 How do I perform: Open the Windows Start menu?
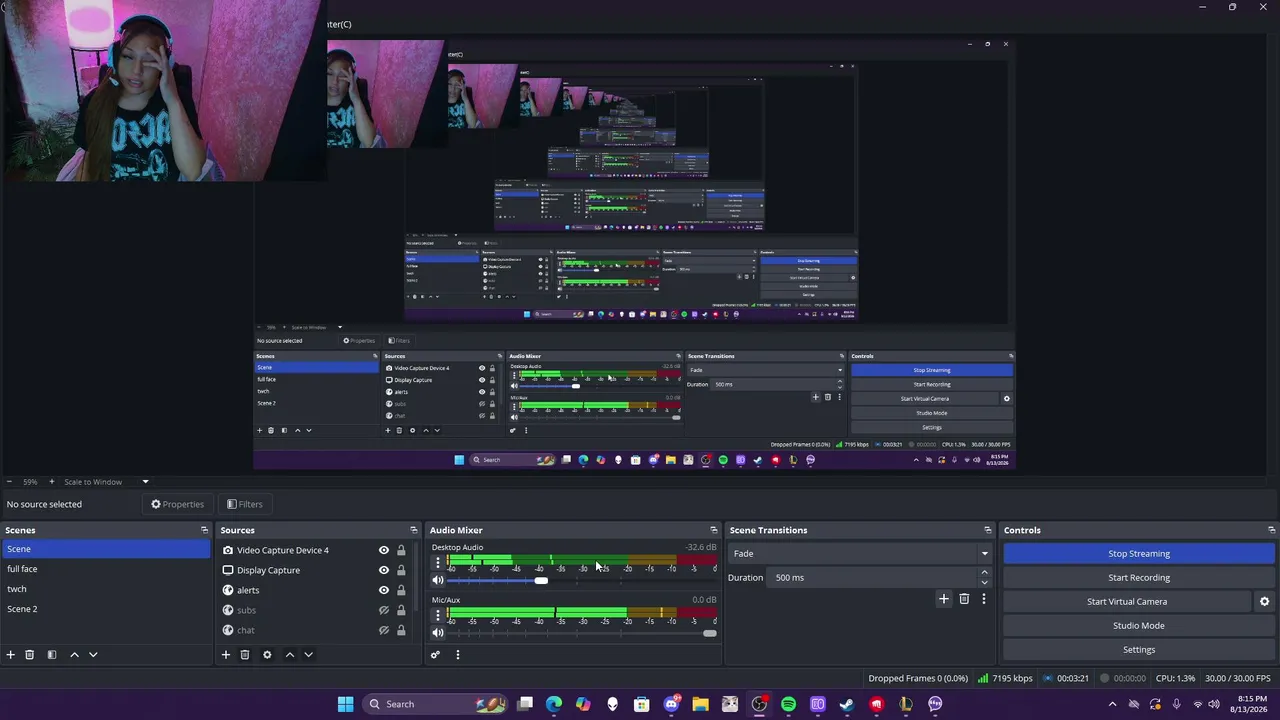(345, 704)
